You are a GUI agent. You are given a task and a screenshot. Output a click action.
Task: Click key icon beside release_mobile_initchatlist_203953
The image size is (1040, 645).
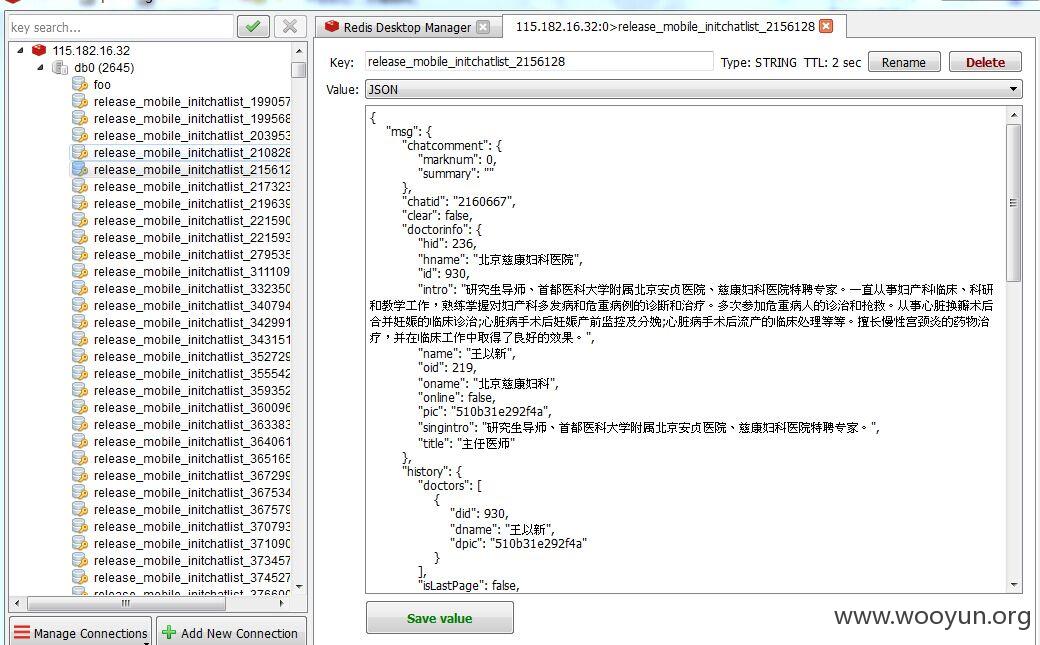[80, 135]
